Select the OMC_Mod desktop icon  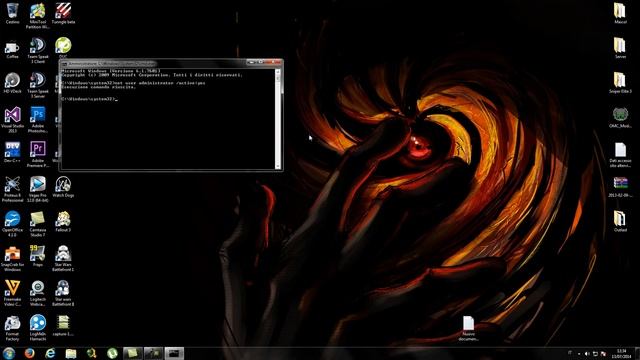[620, 118]
